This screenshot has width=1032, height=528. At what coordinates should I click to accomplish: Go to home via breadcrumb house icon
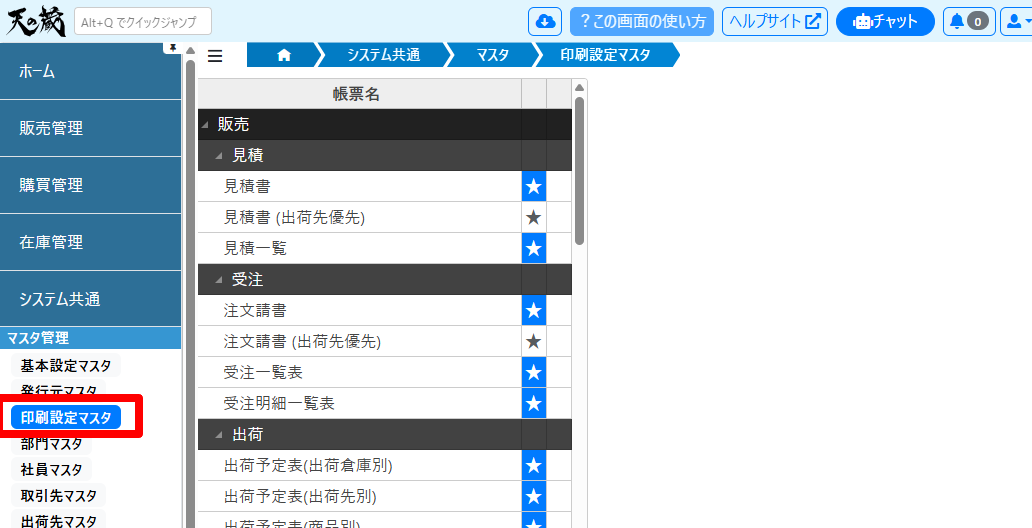coord(284,56)
